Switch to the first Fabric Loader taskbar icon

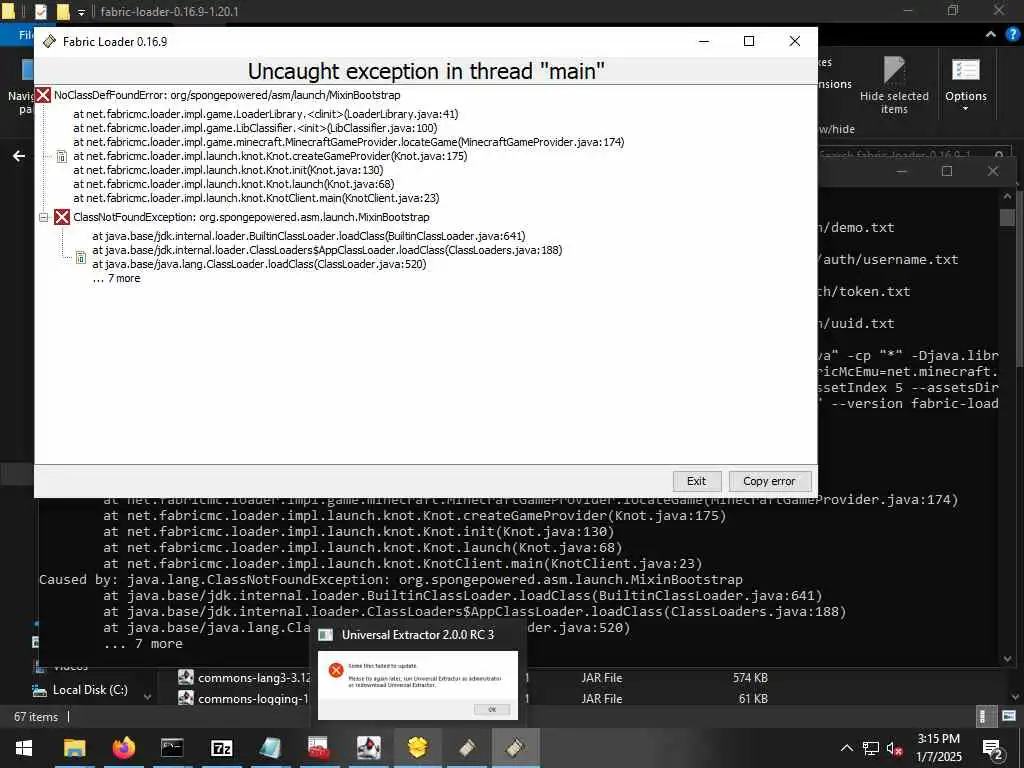pyautogui.click(x=466, y=748)
